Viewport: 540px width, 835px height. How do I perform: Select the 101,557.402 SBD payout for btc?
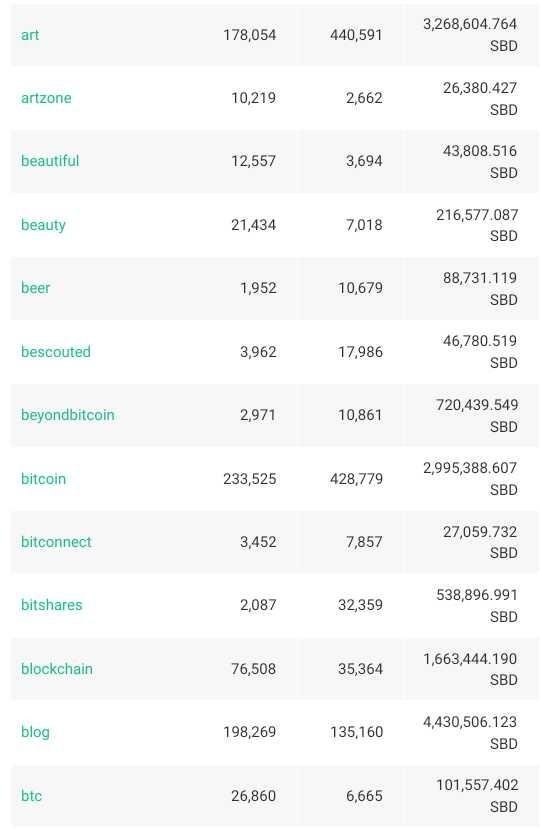pyautogui.click(x=477, y=796)
